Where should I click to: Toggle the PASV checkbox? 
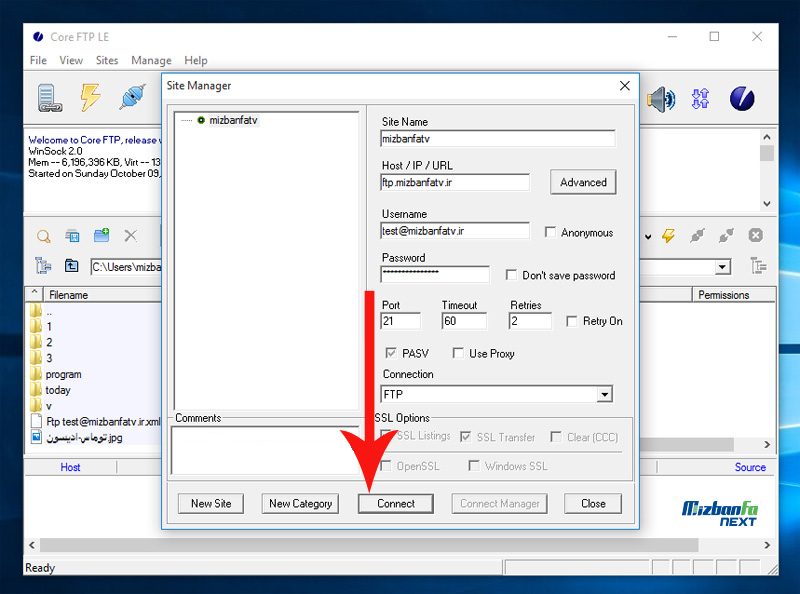391,353
